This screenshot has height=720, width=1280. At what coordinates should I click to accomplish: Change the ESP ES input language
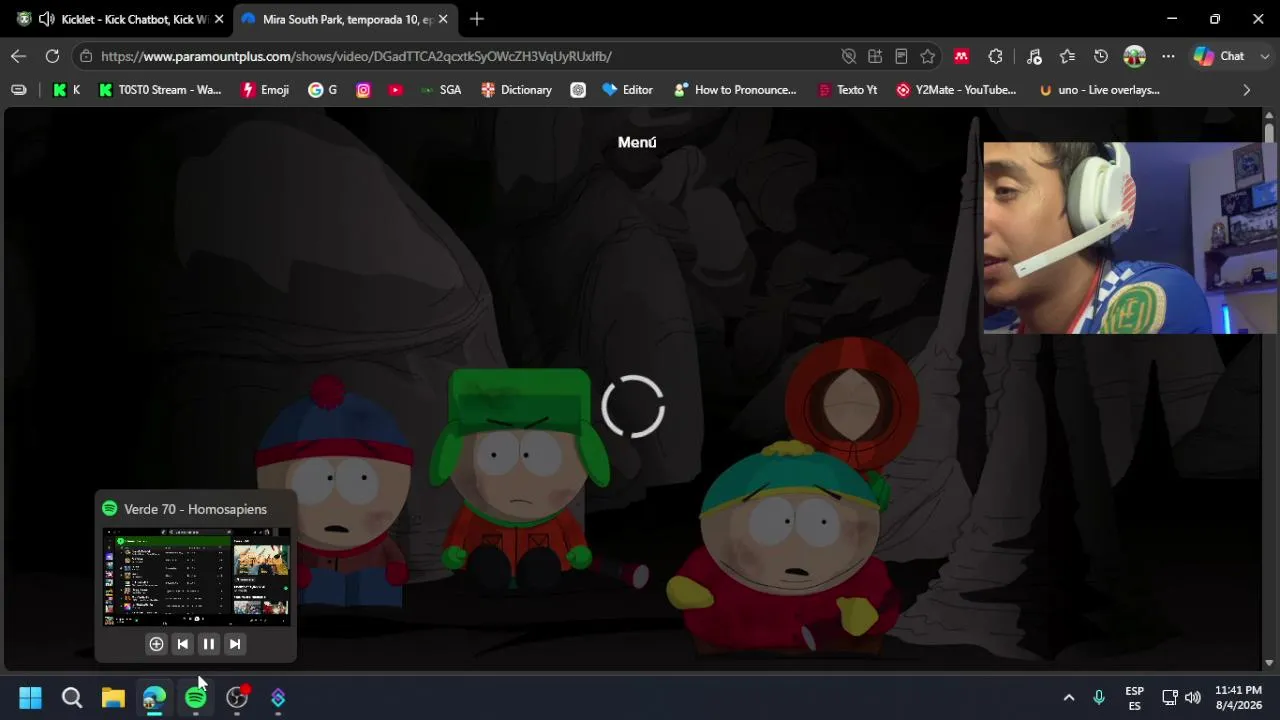click(x=1134, y=697)
